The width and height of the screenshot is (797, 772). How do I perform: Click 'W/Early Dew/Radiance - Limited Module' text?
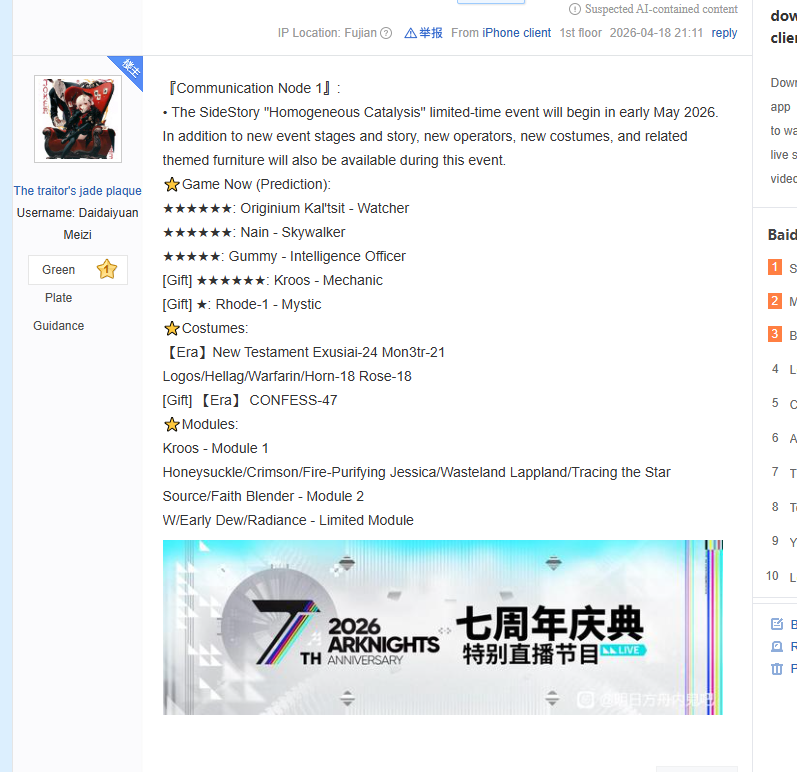coord(288,520)
